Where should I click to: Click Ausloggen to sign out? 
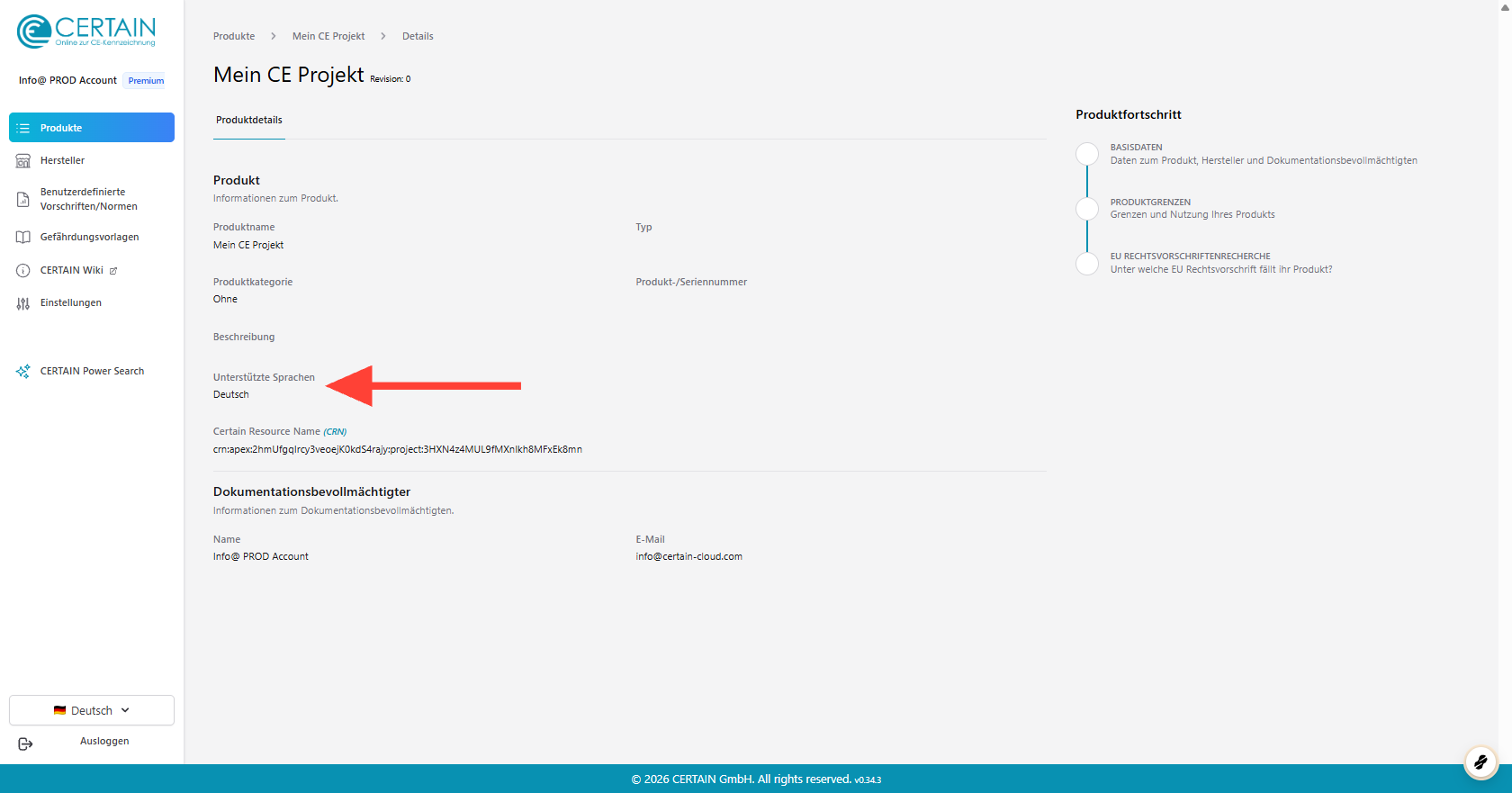click(x=104, y=742)
